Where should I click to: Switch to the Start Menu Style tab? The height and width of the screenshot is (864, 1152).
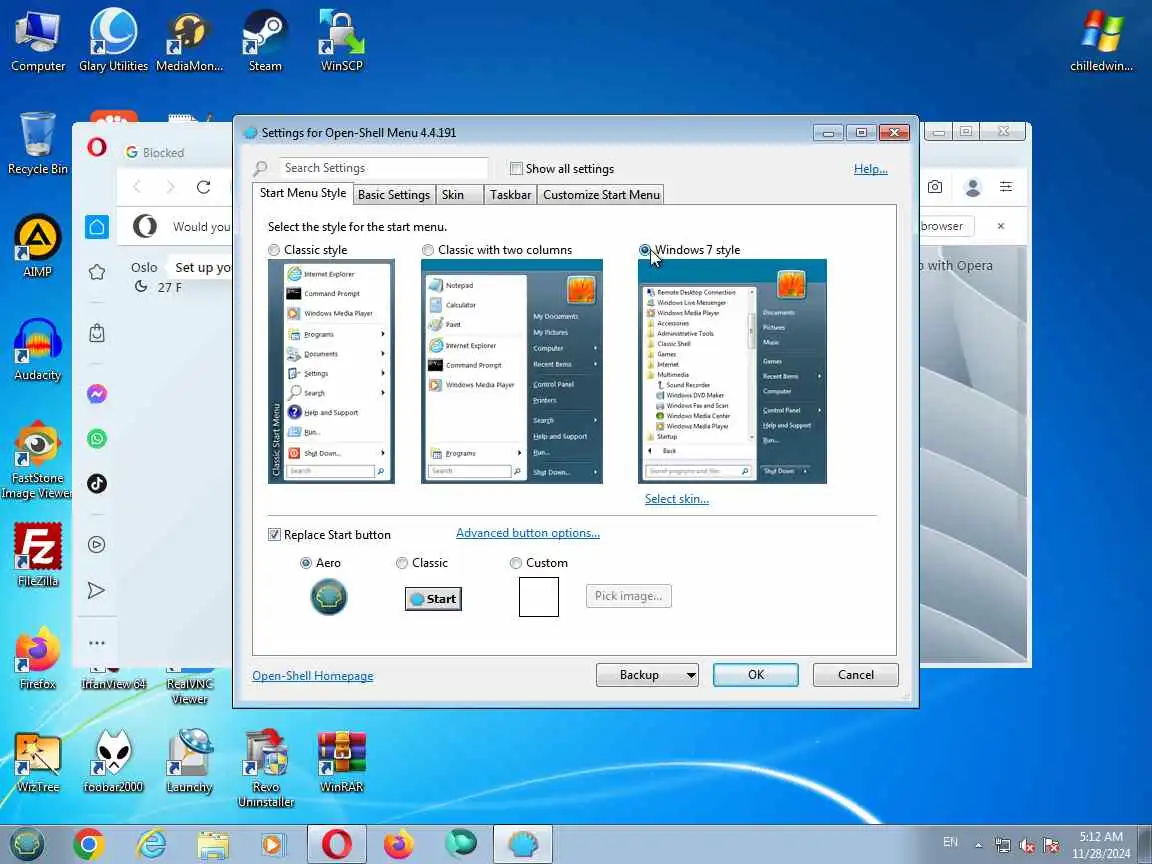(303, 193)
